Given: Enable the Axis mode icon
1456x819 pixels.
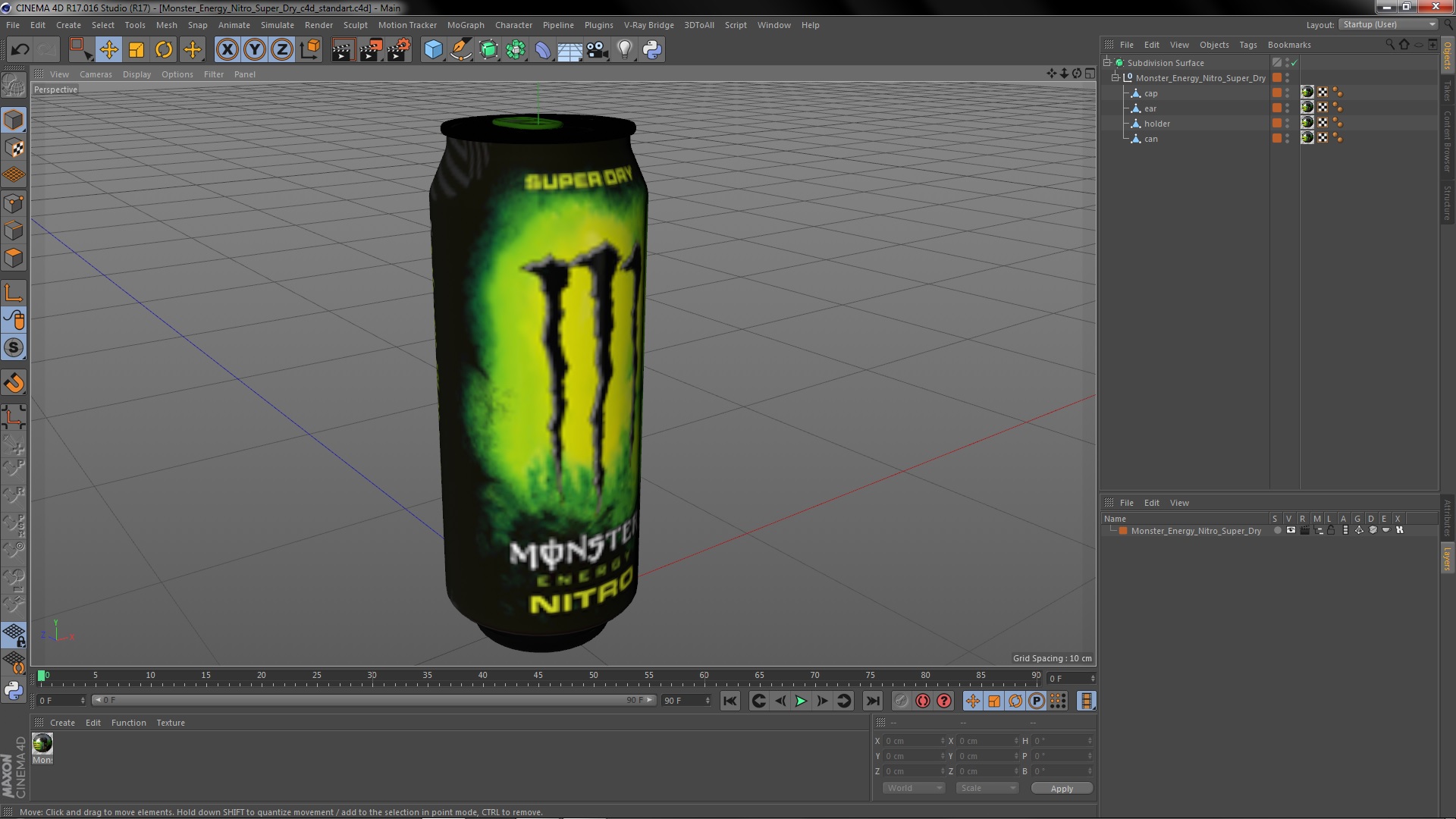Looking at the screenshot, I should click(x=14, y=293).
